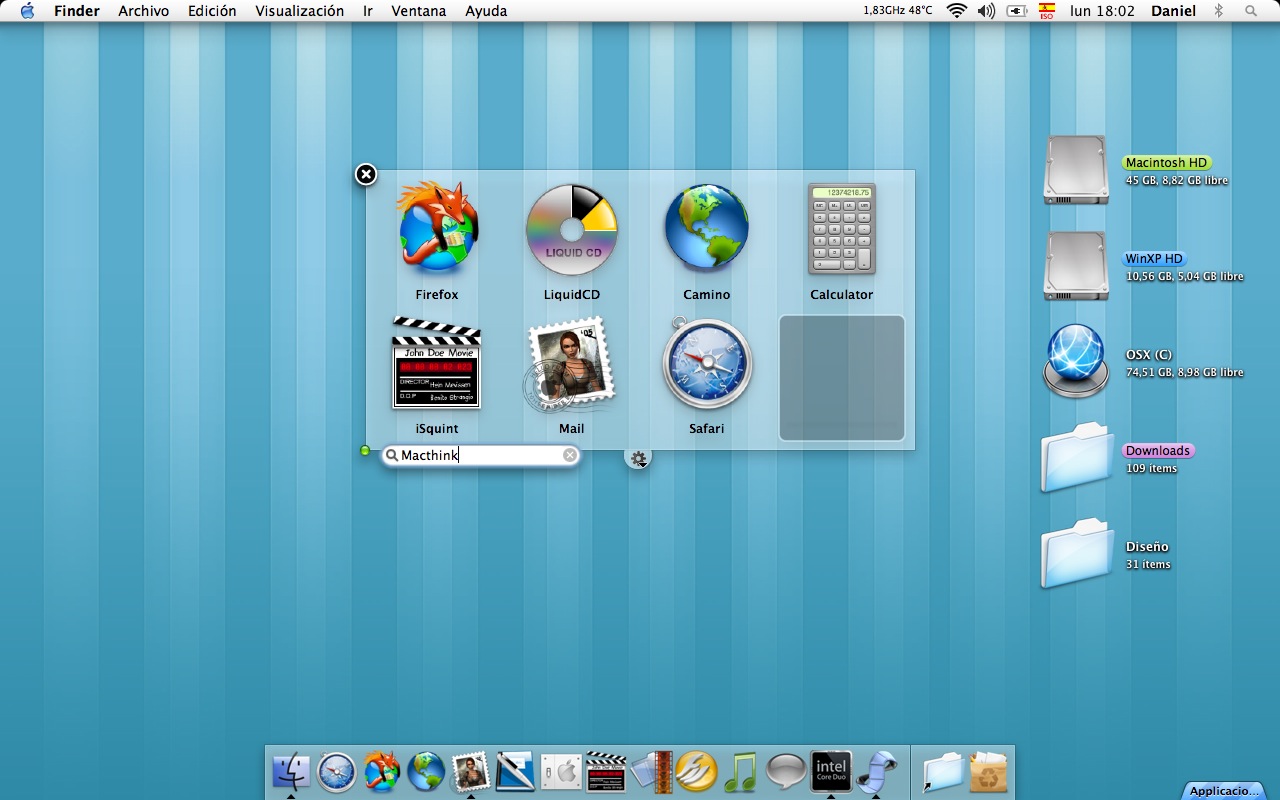Image resolution: width=1280 pixels, height=800 pixels.
Task: Click Firefox in the Dock
Action: (381, 772)
